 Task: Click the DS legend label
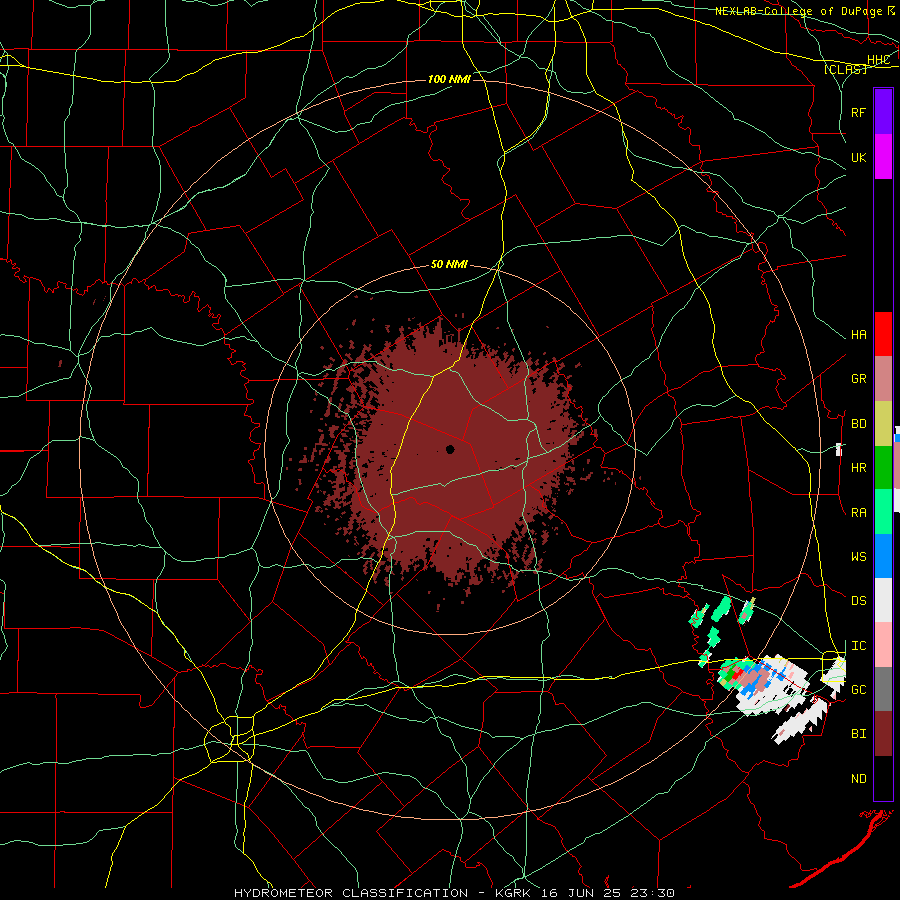point(859,601)
